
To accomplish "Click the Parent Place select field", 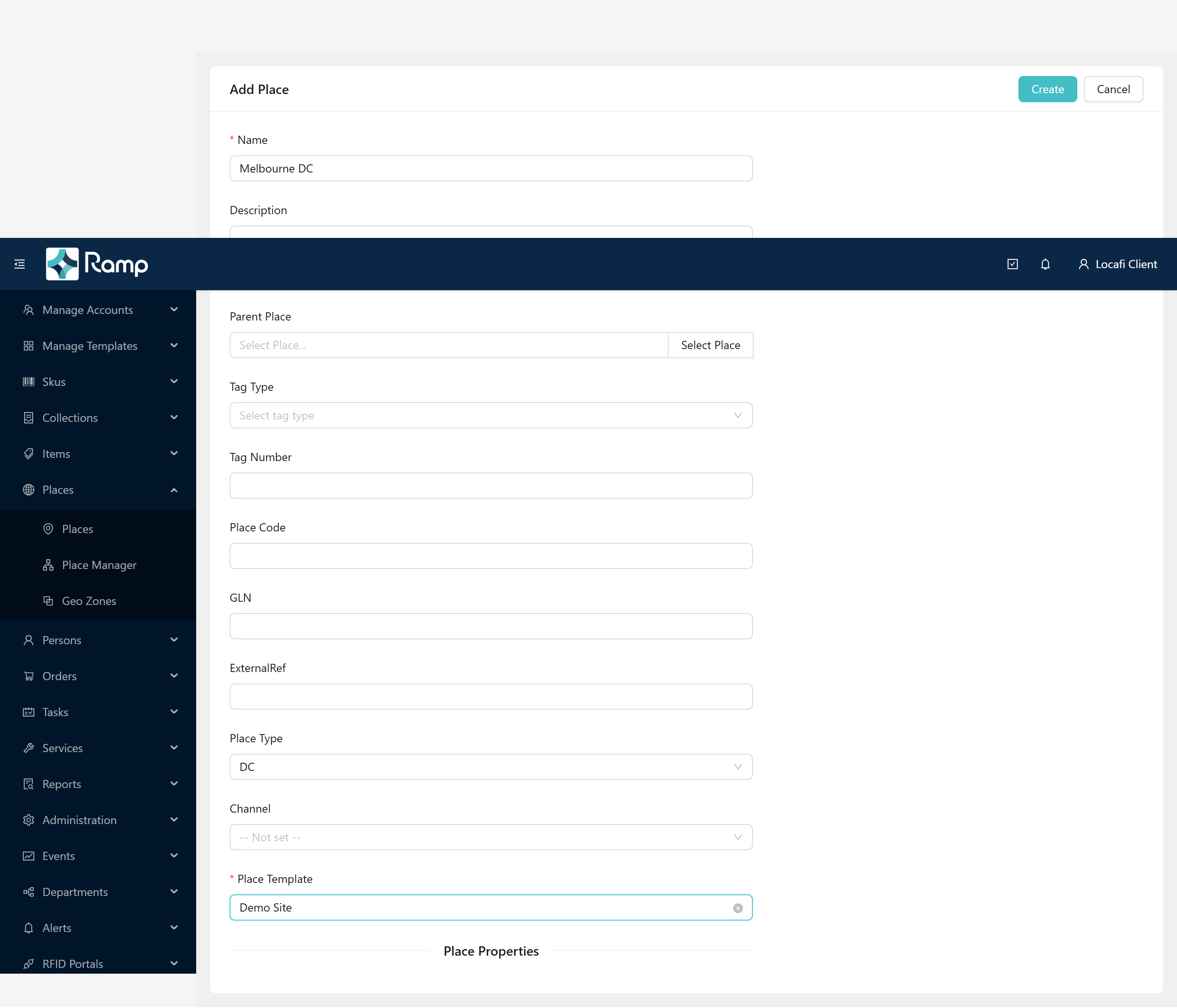I will click(x=449, y=345).
